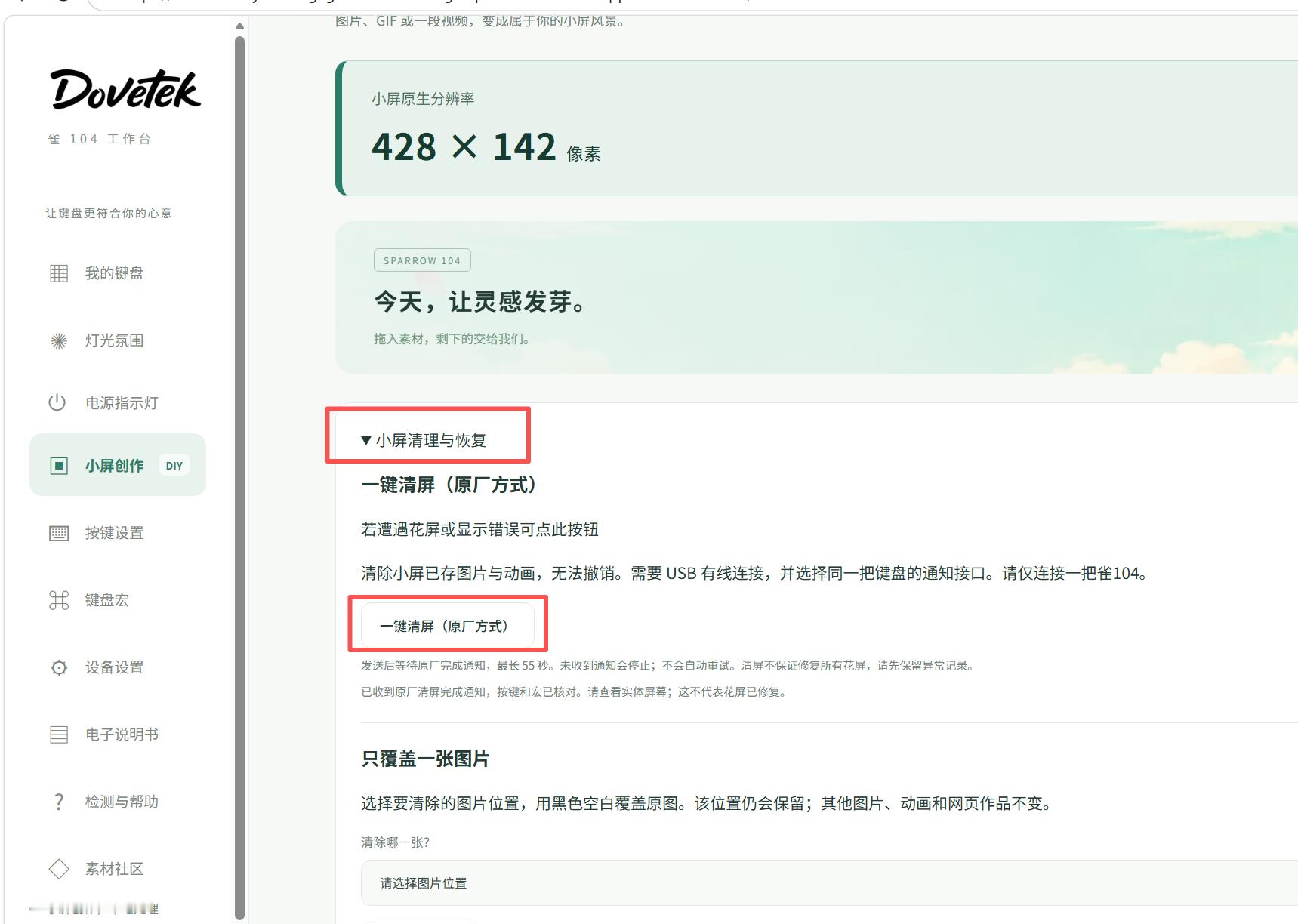1298x924 pixels.
Task: Open the 请选择图片位置 dropdown
Action: [x=829, y=882]
